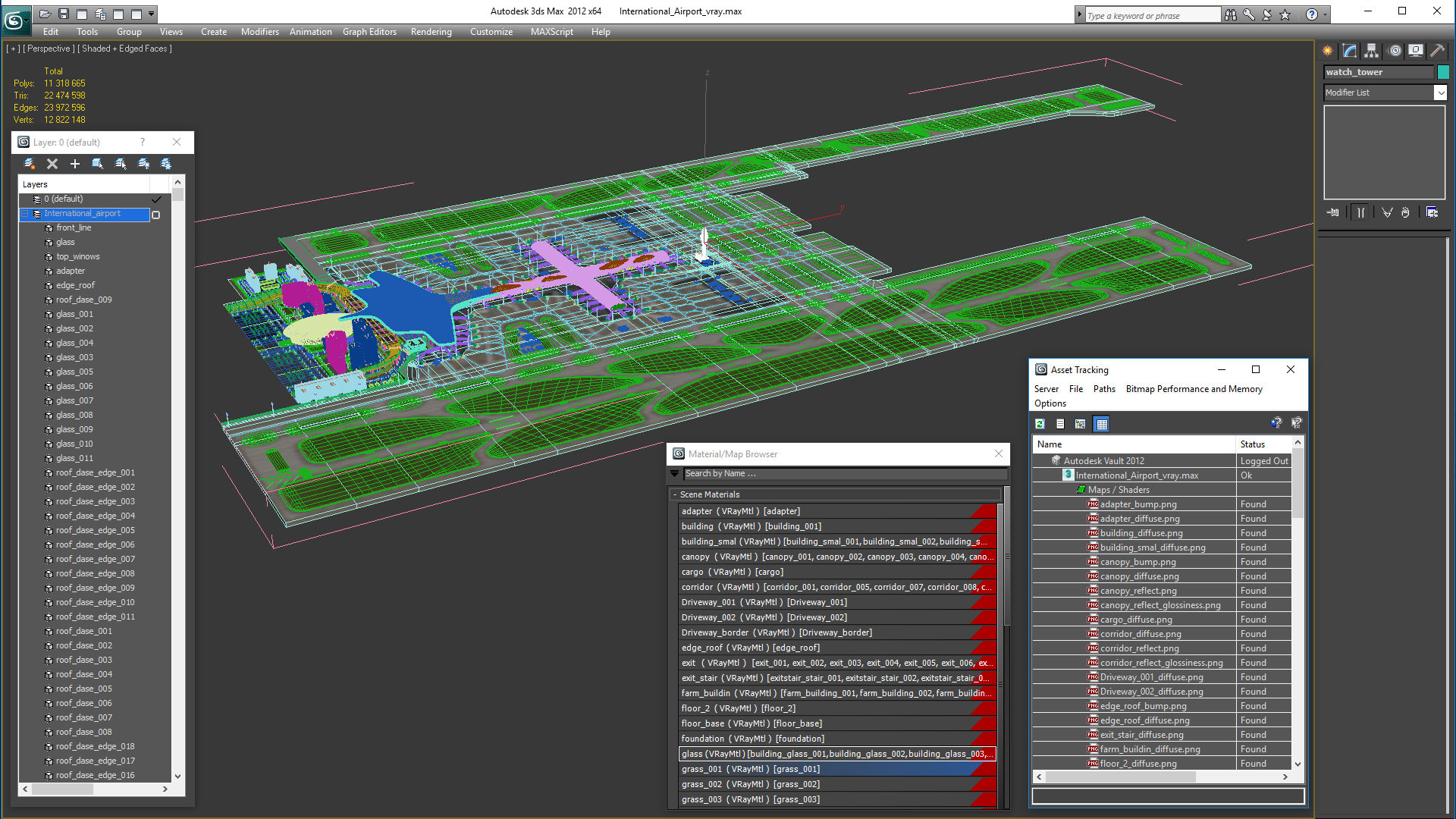
Task: Click the watch_tower object name field
Action: click(x=1379, y=72)
